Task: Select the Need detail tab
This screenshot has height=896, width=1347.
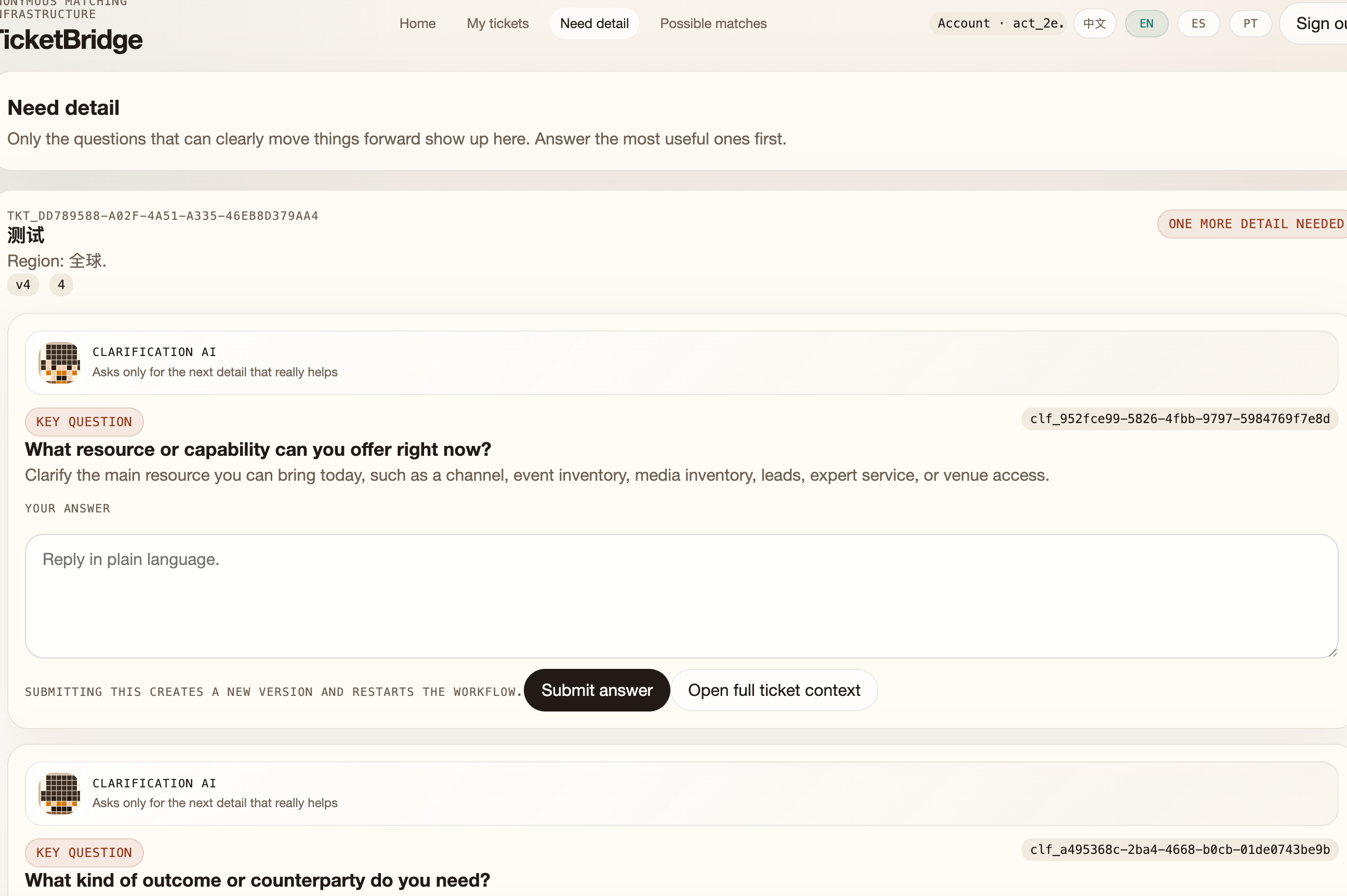Action: pyautogui.click(x=593, y=24)
